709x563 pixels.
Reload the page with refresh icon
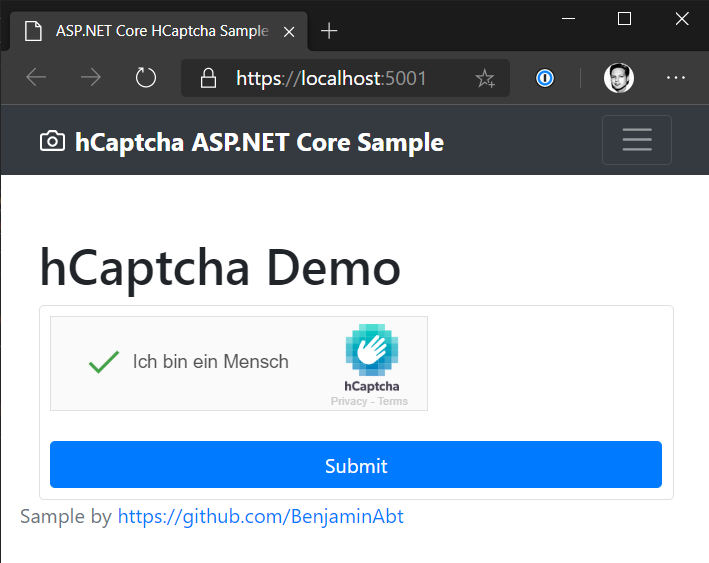[x=146, y=77]
